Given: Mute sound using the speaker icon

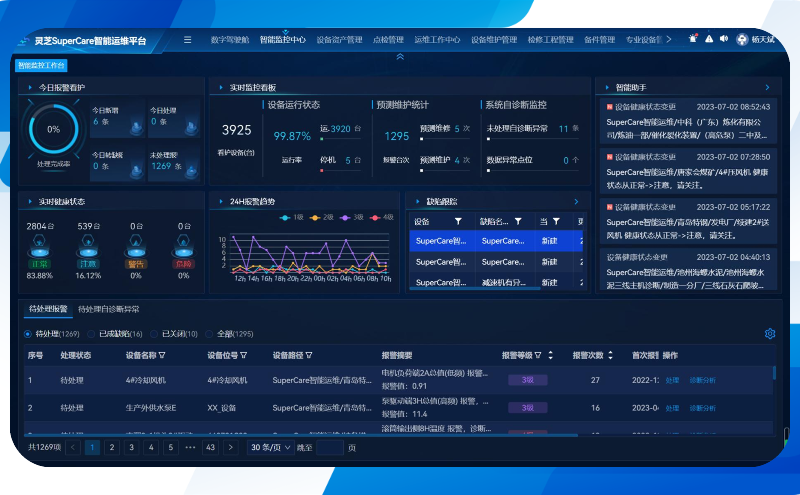Looking at the screenshot, I should 724,39.
